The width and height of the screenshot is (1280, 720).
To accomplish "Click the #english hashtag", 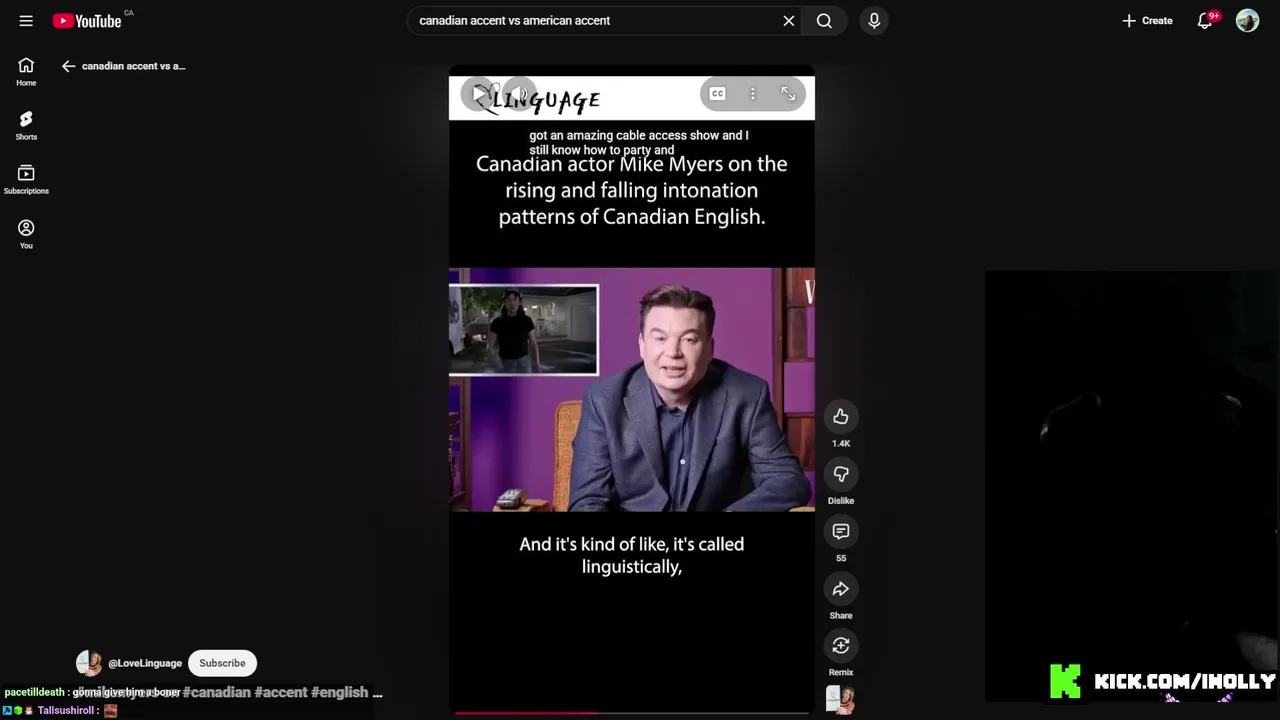I will coord(339,692).
